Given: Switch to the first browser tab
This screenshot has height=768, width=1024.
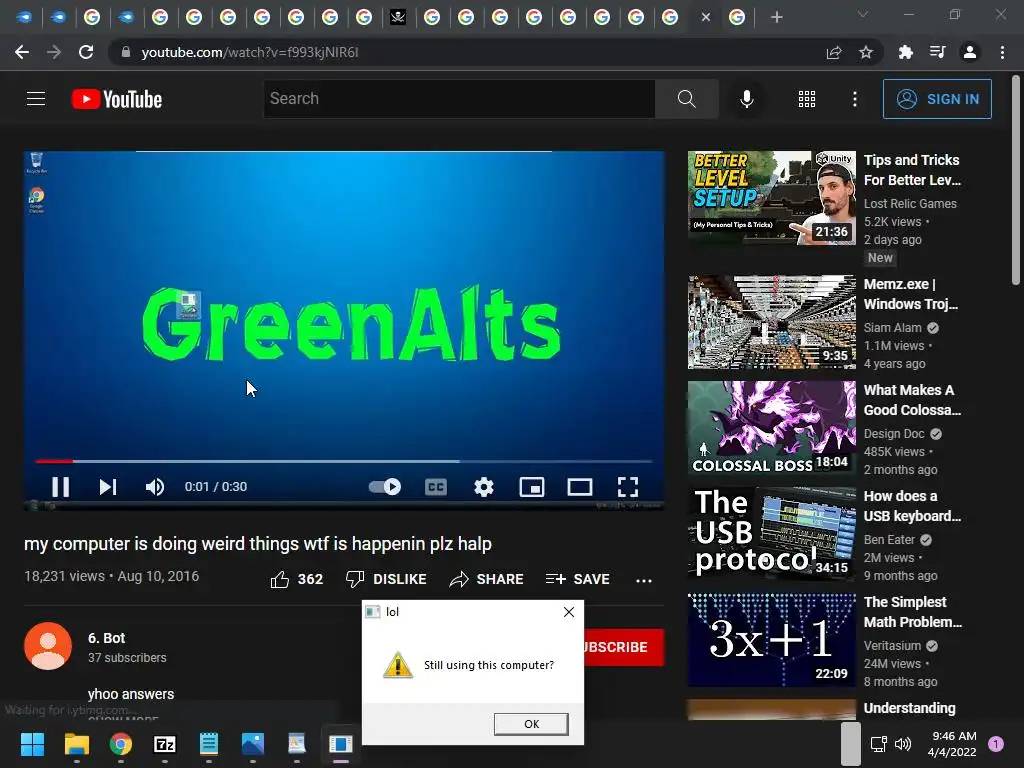Looking at the screenshot, I should pyautogui.click(x=24, y=17).
